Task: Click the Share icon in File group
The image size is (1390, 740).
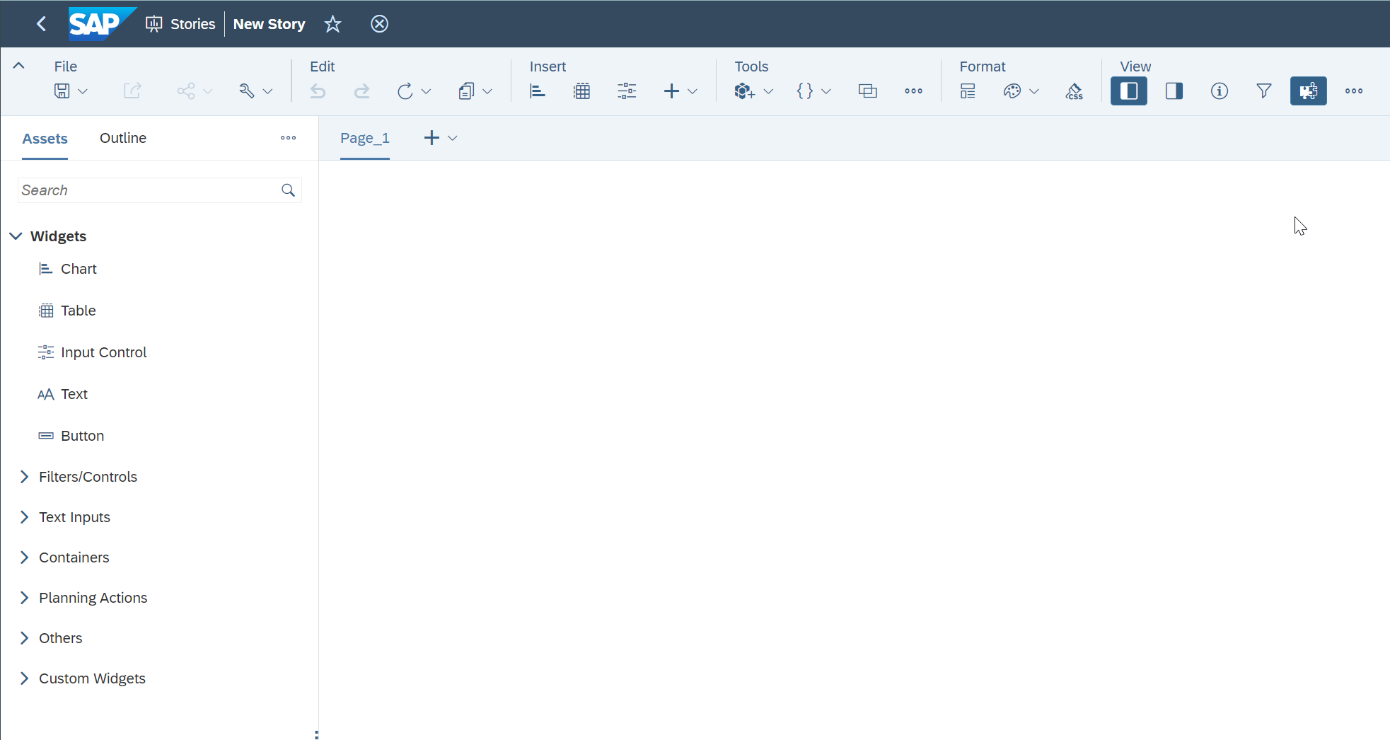Action: [x=186, y=91]
